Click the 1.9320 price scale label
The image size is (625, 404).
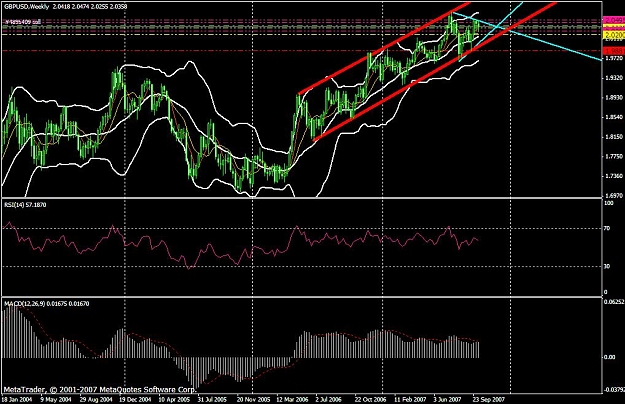[x=614, y=78]
